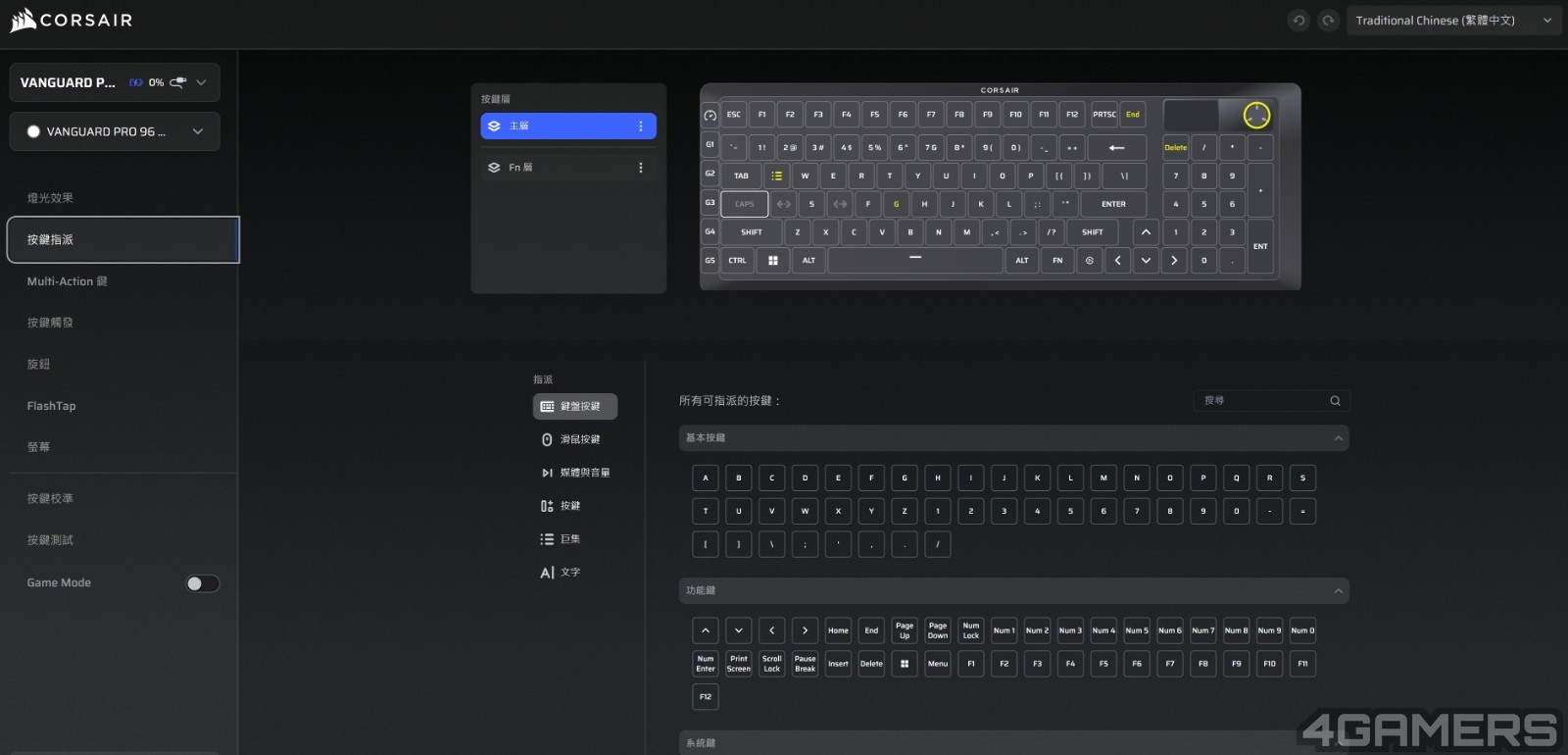Screen dimensions: 1568x755
Task: Click the up arrow key on keyboard preview
Action: coord(1146,232)
